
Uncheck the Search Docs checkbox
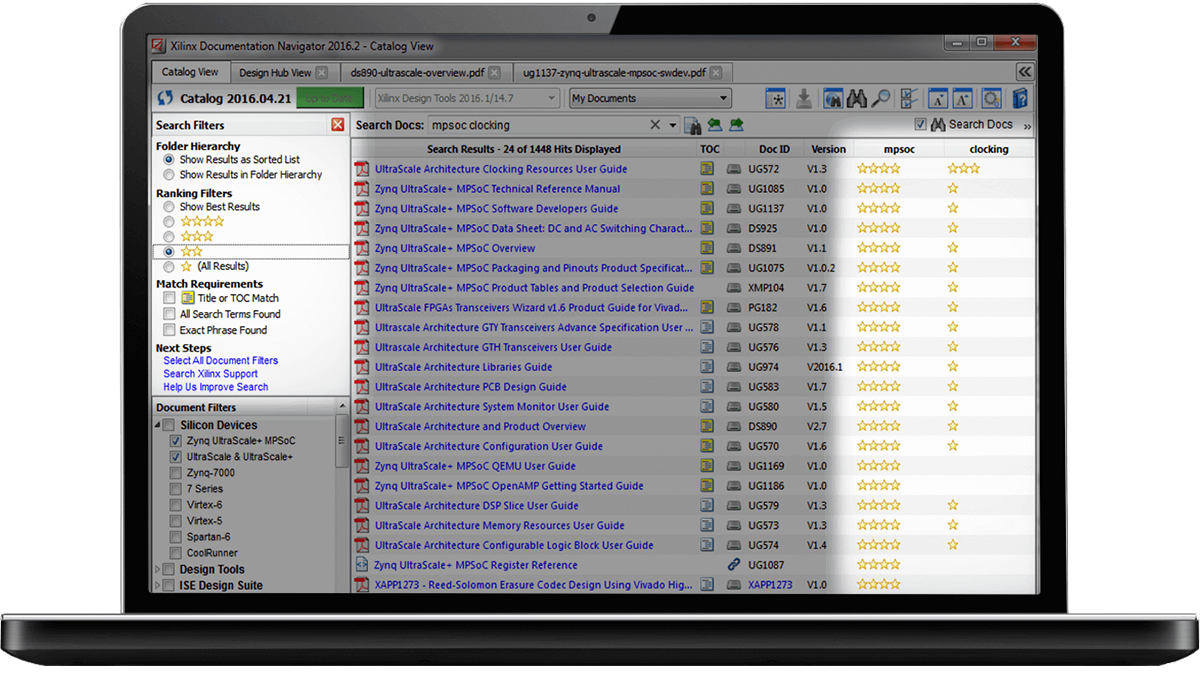pos(920,125)
